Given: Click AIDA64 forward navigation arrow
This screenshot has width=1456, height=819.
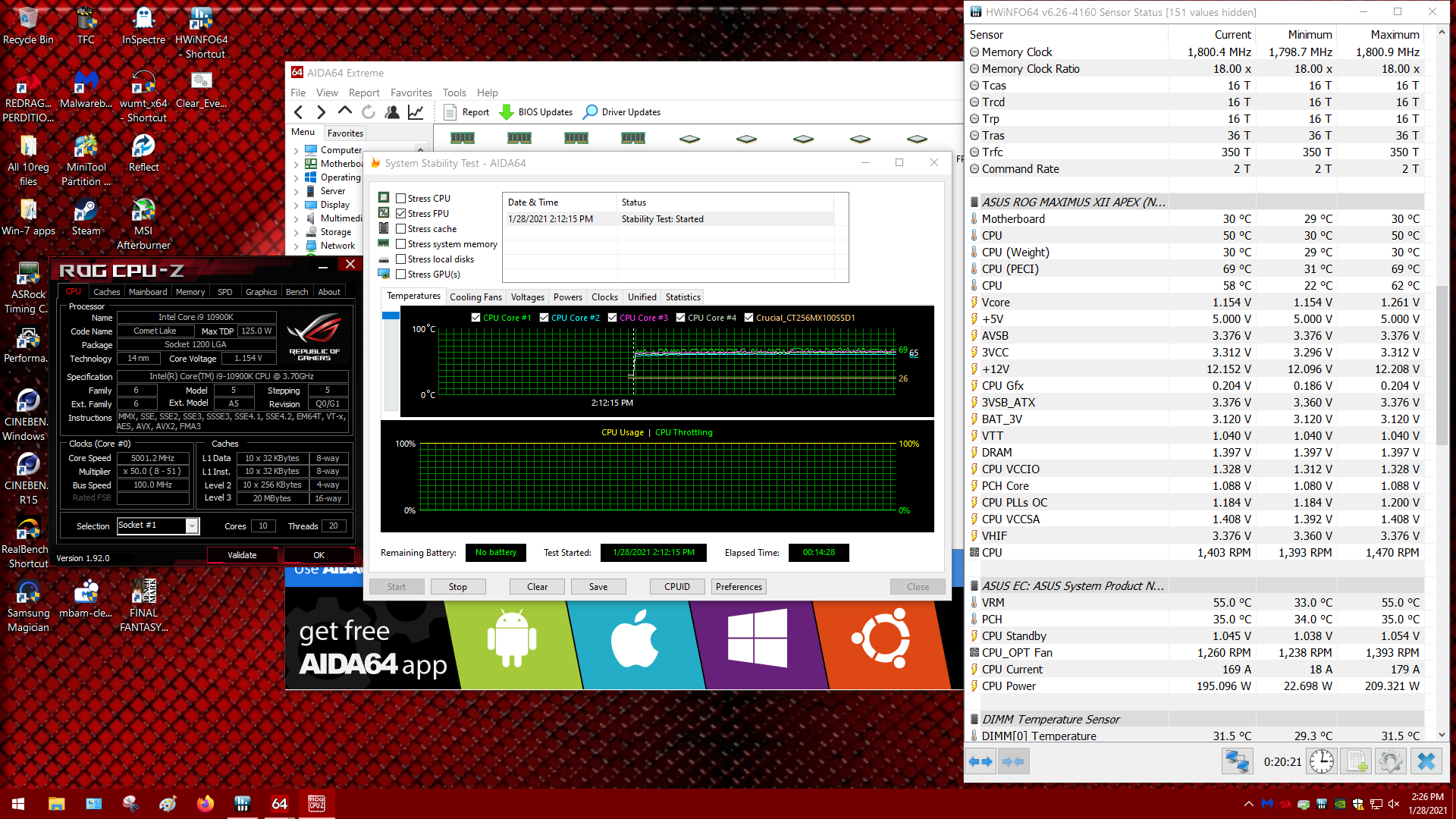Looking at the screenshot, I should point(322,112).
